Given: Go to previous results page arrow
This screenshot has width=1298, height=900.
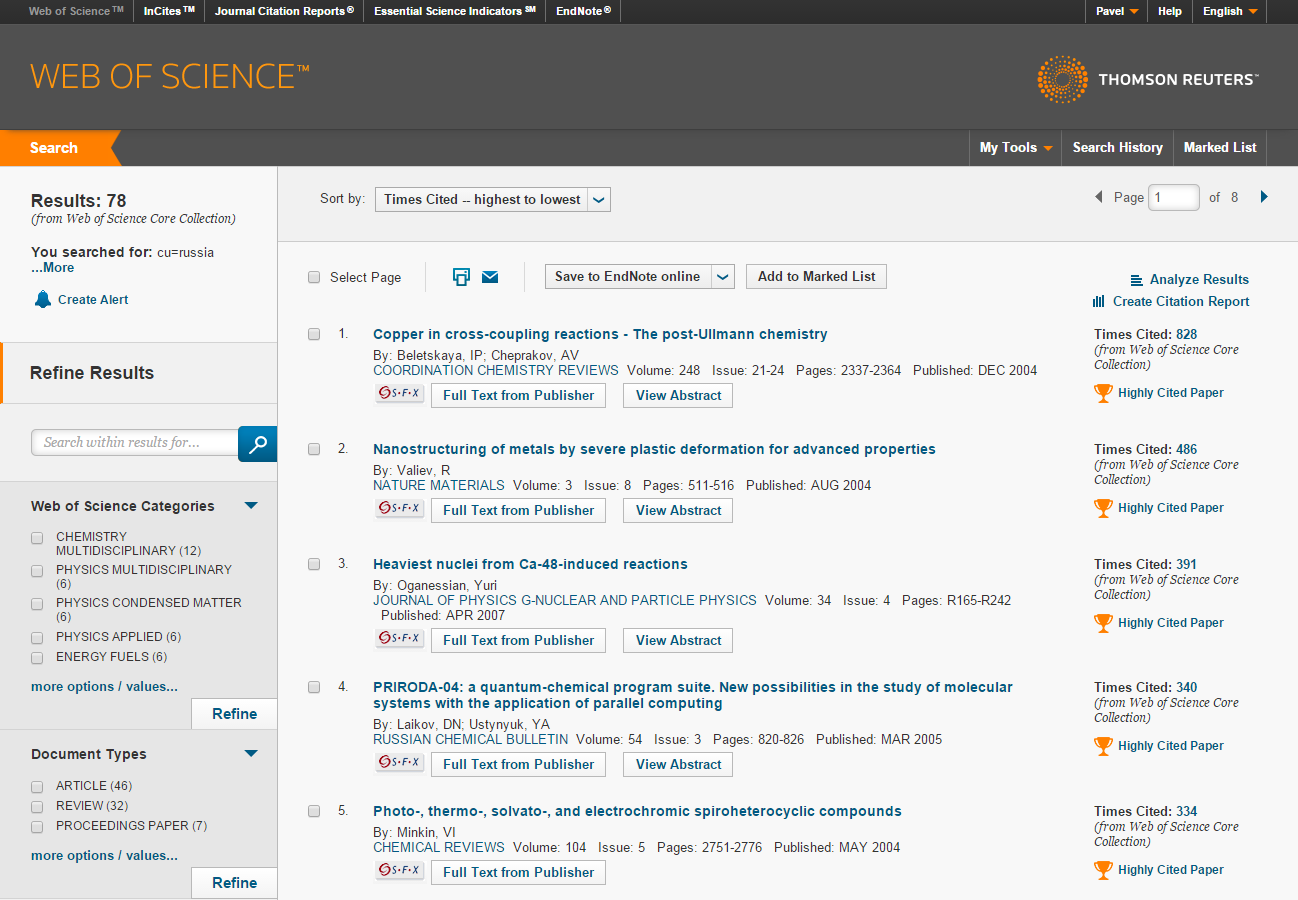Looking at the screenshot, I should click(1099, 197).
